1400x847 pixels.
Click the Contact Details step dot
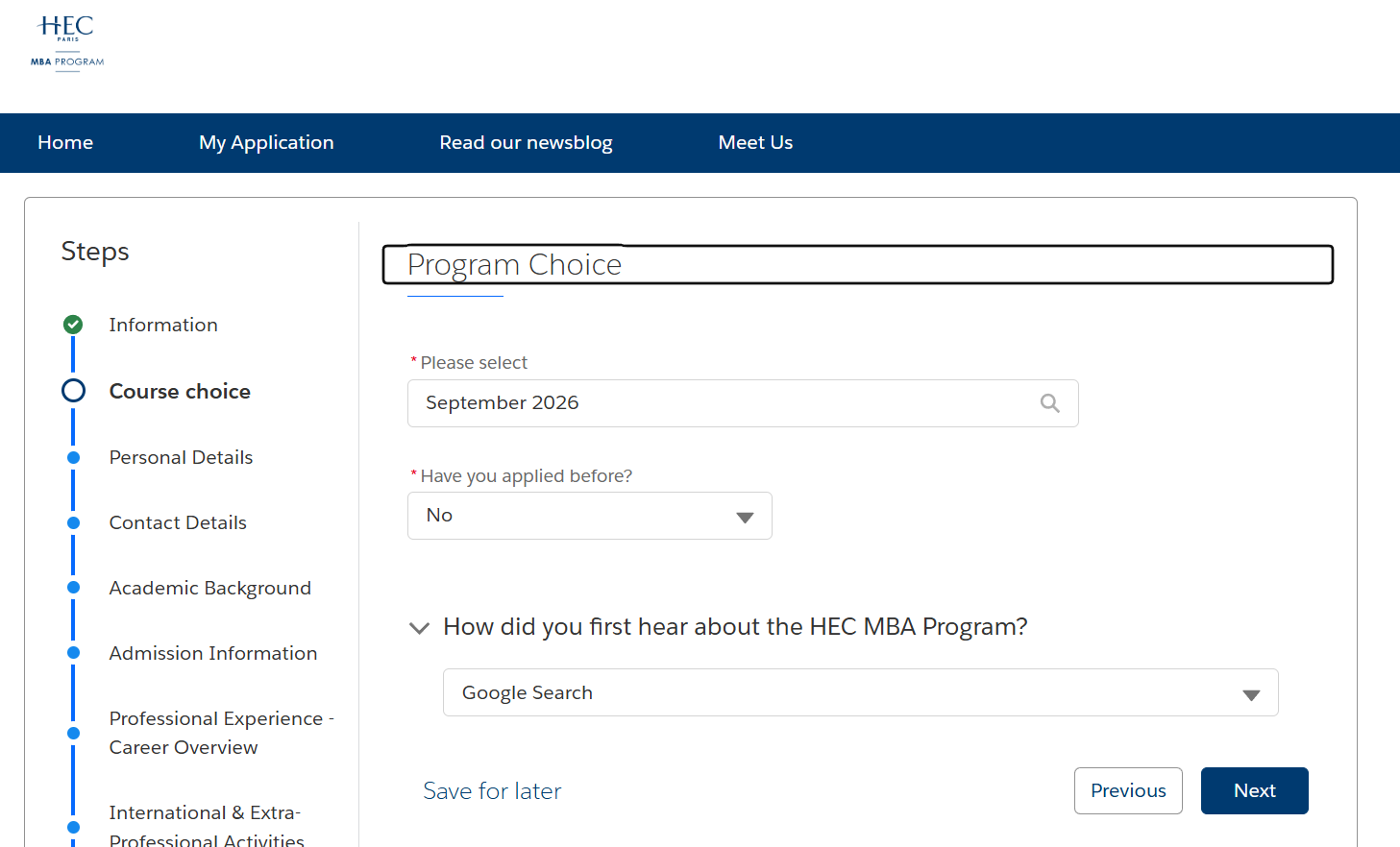click(73, 523)
